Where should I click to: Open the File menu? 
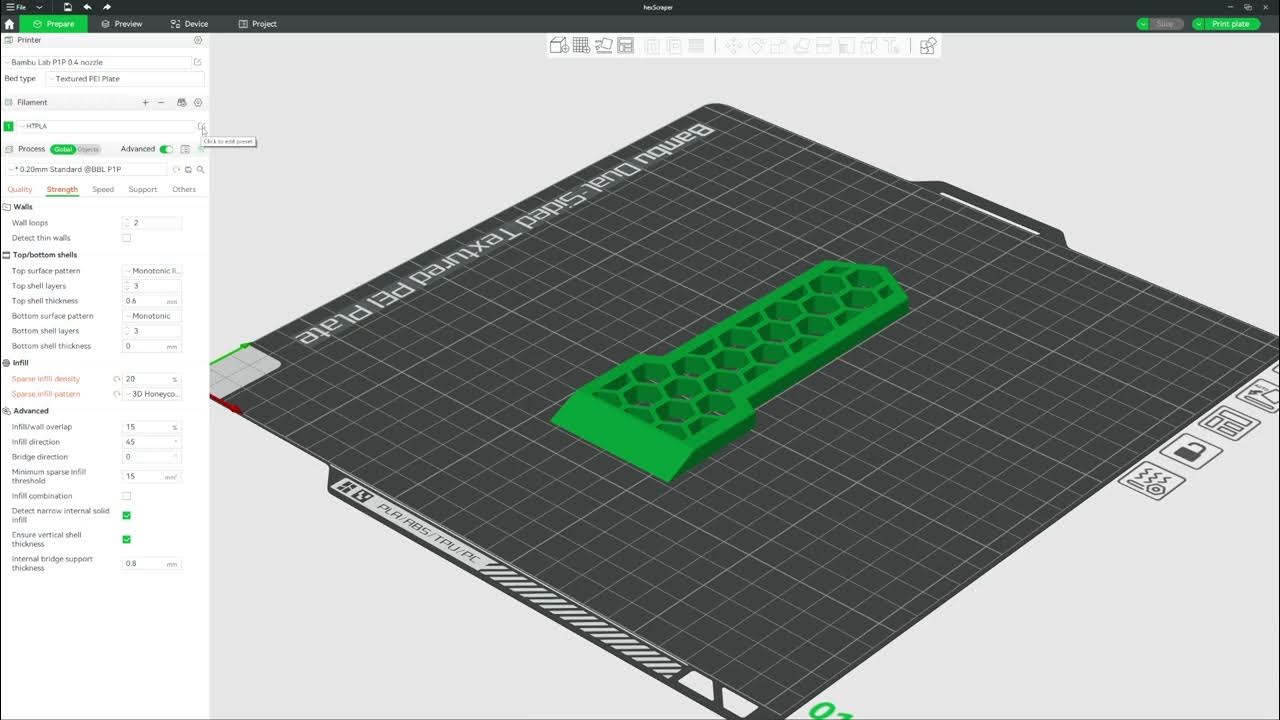pyautogui.click(x=17, y=7)
